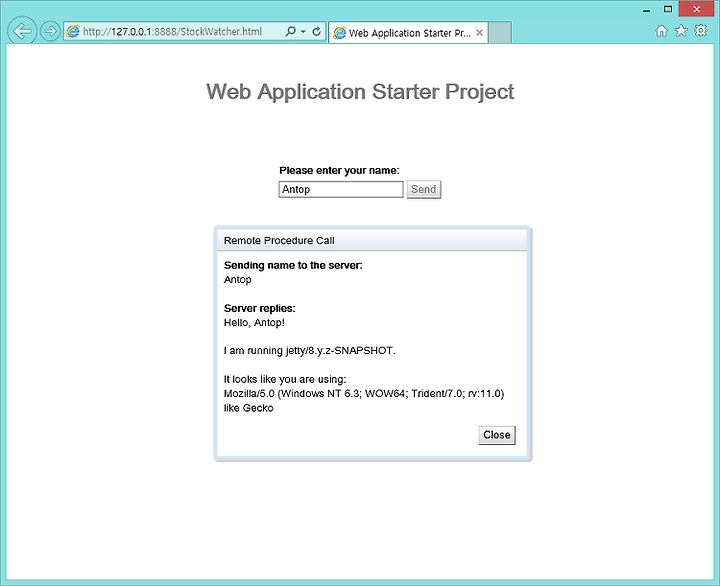
Task: Click the 'Hello, Antop!' reply text
Action: pos(254,322)
